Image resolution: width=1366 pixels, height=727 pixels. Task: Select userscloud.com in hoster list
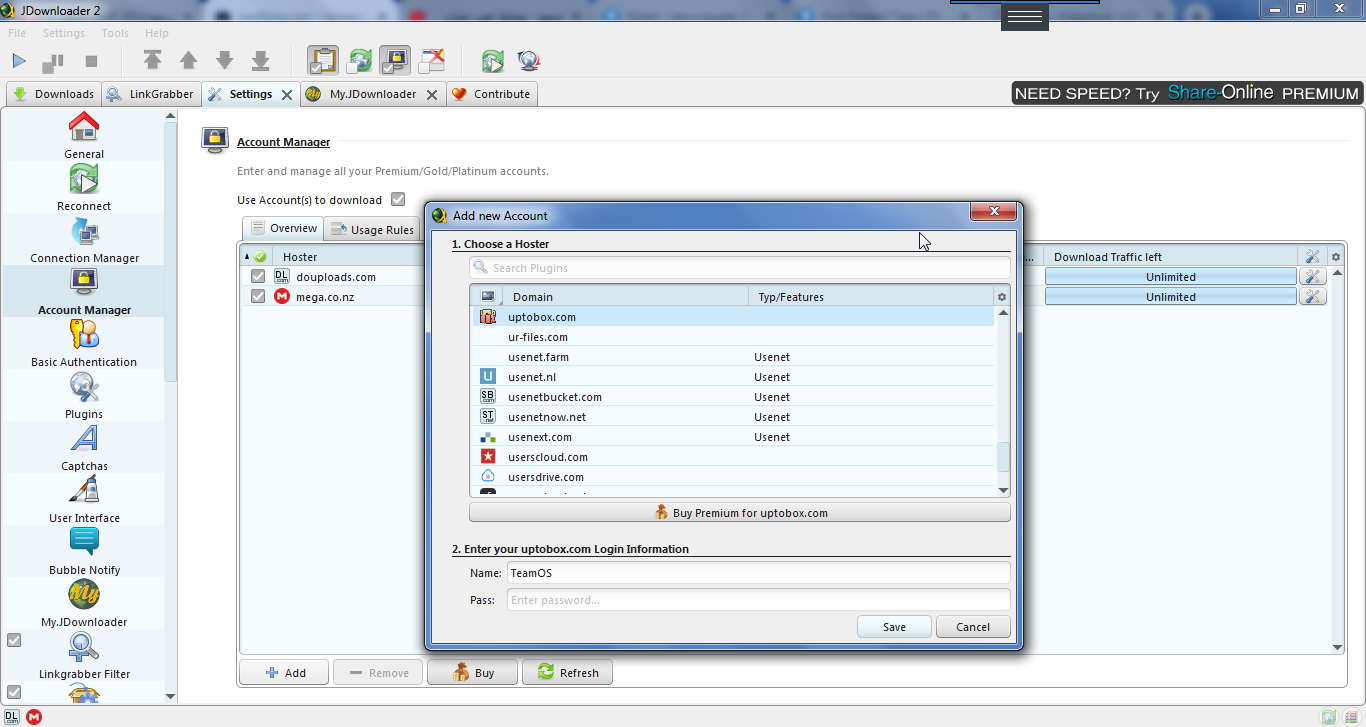pos(733,457)
